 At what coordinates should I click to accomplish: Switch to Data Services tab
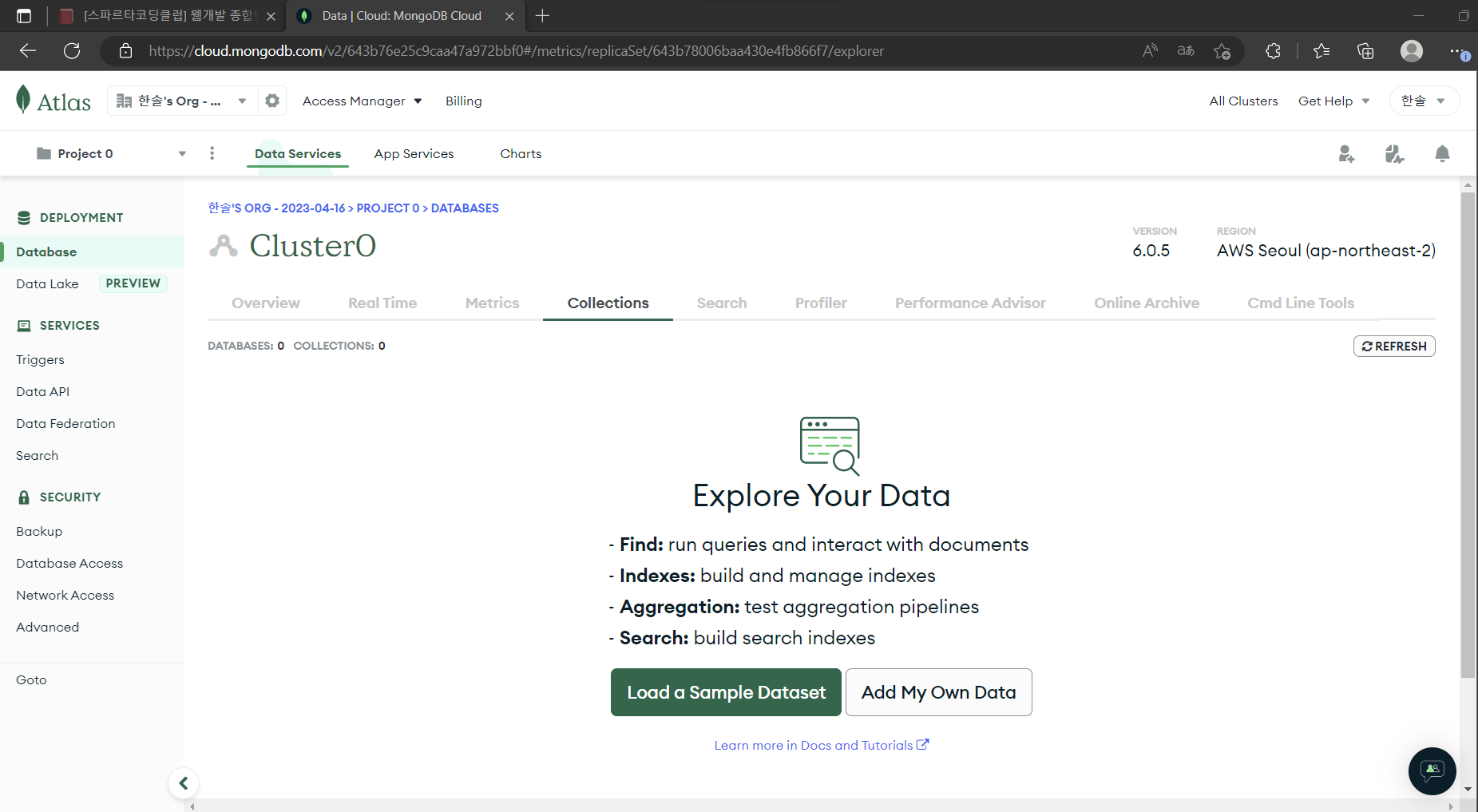point(298,153)
